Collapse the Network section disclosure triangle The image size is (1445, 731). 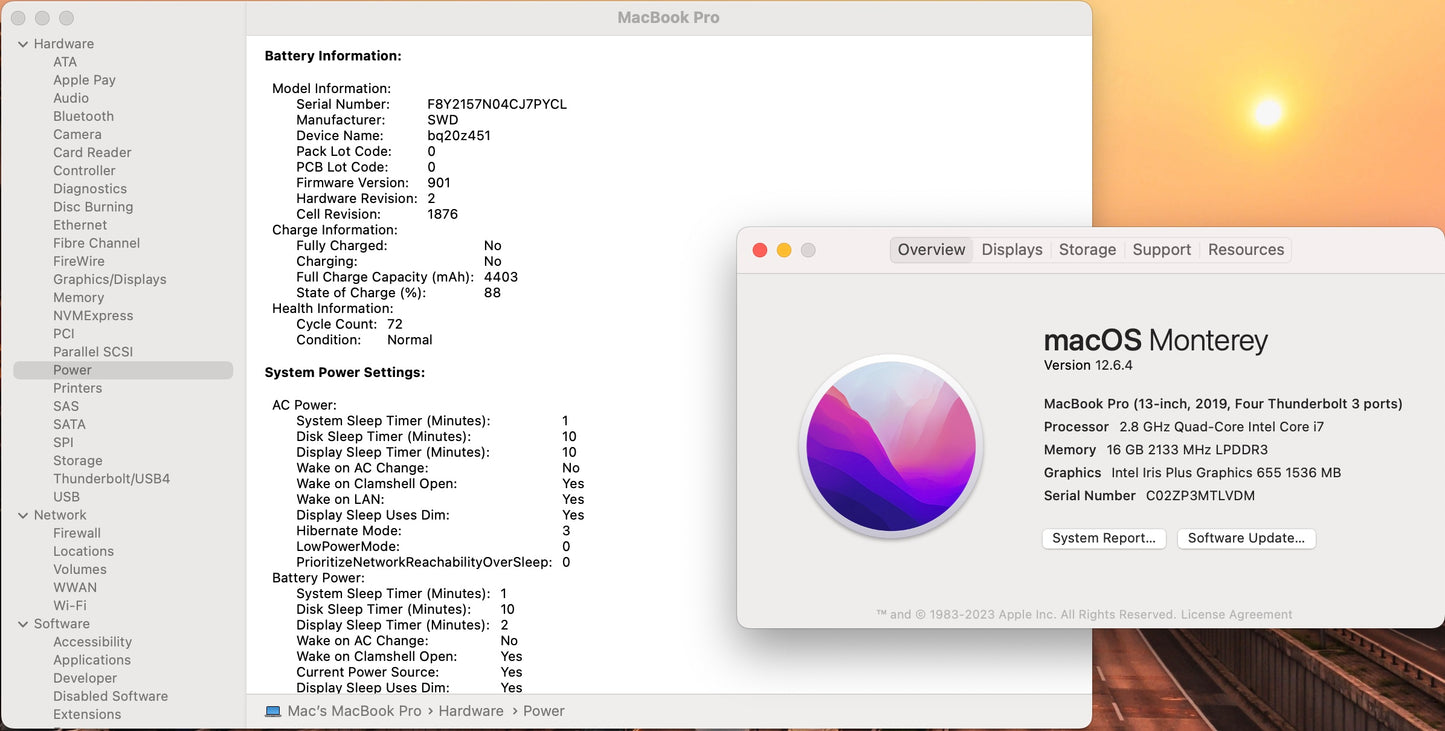coord(23,515)
